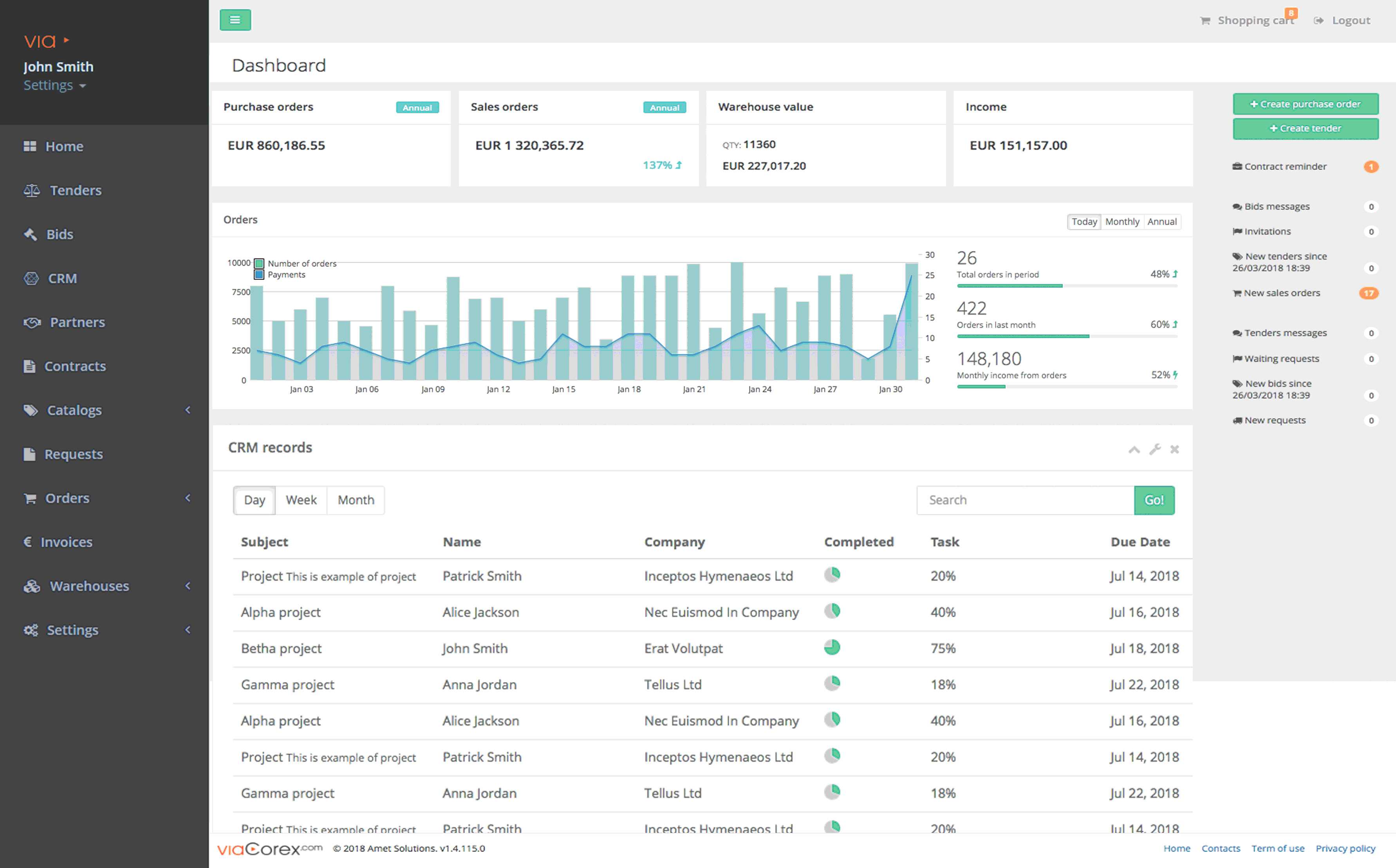Screen dimensions: 1396x868
Task: Collapse CRM records with the up chevron
Action: (1134, 449)
